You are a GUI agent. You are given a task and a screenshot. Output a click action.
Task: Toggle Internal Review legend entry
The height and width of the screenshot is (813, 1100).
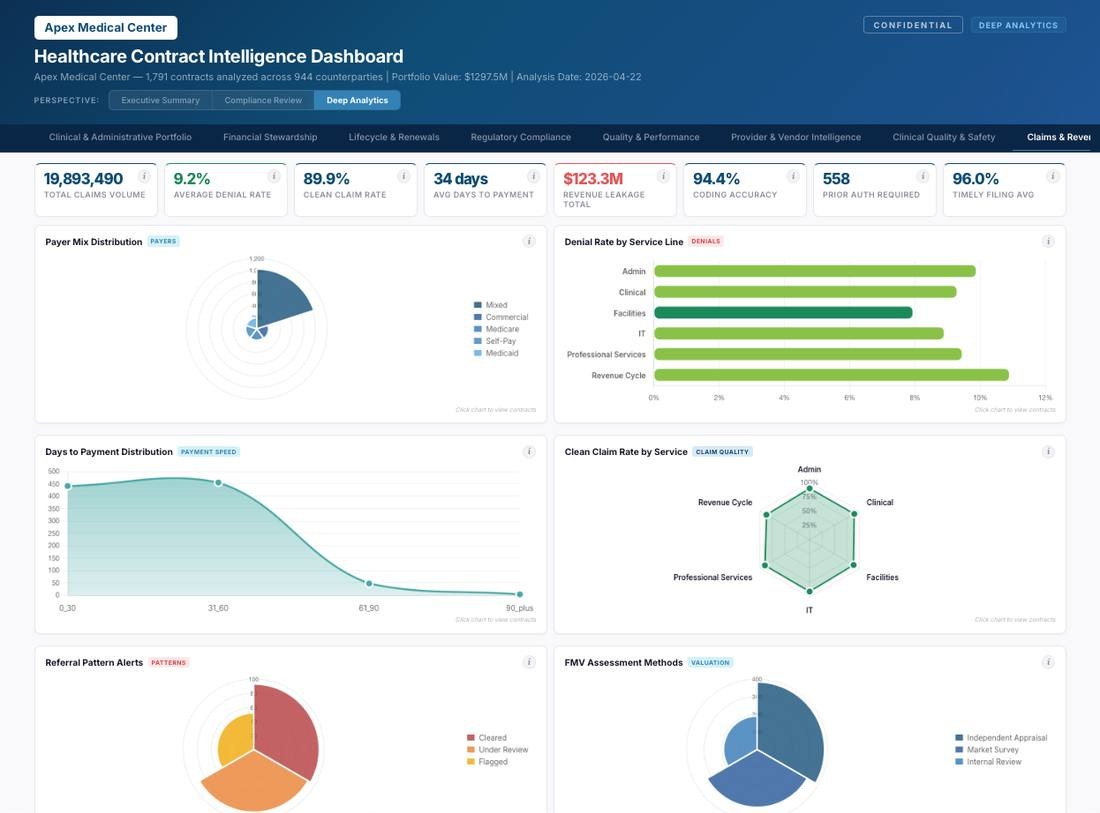[x=988, y=762]
